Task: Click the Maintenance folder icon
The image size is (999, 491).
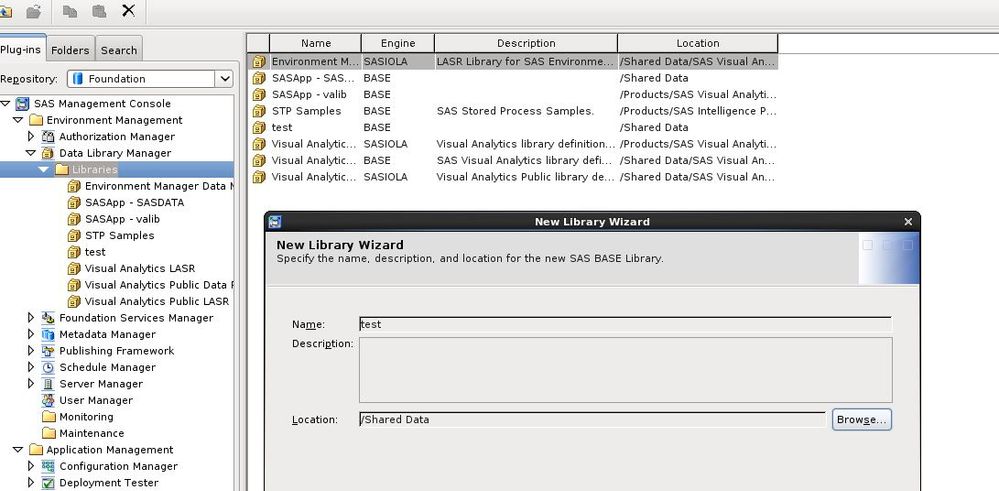Action: click(49, 433)
